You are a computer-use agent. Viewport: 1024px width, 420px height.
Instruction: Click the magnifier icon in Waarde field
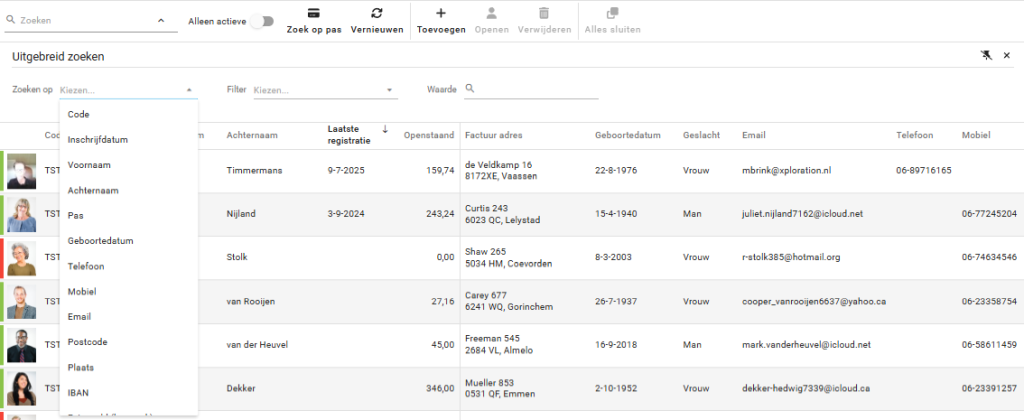tap(470, 90)
